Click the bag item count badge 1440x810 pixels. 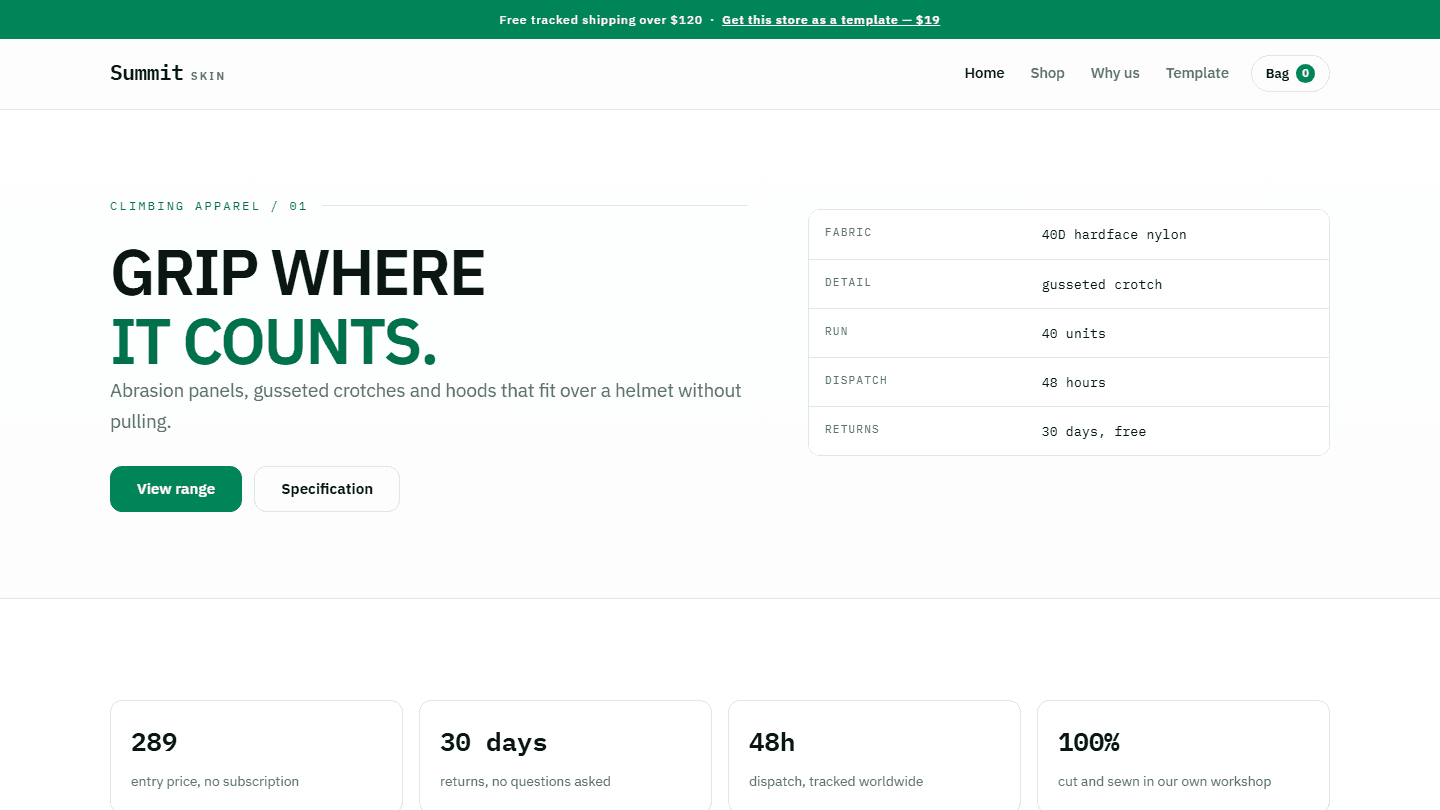tap(1305, 73)
